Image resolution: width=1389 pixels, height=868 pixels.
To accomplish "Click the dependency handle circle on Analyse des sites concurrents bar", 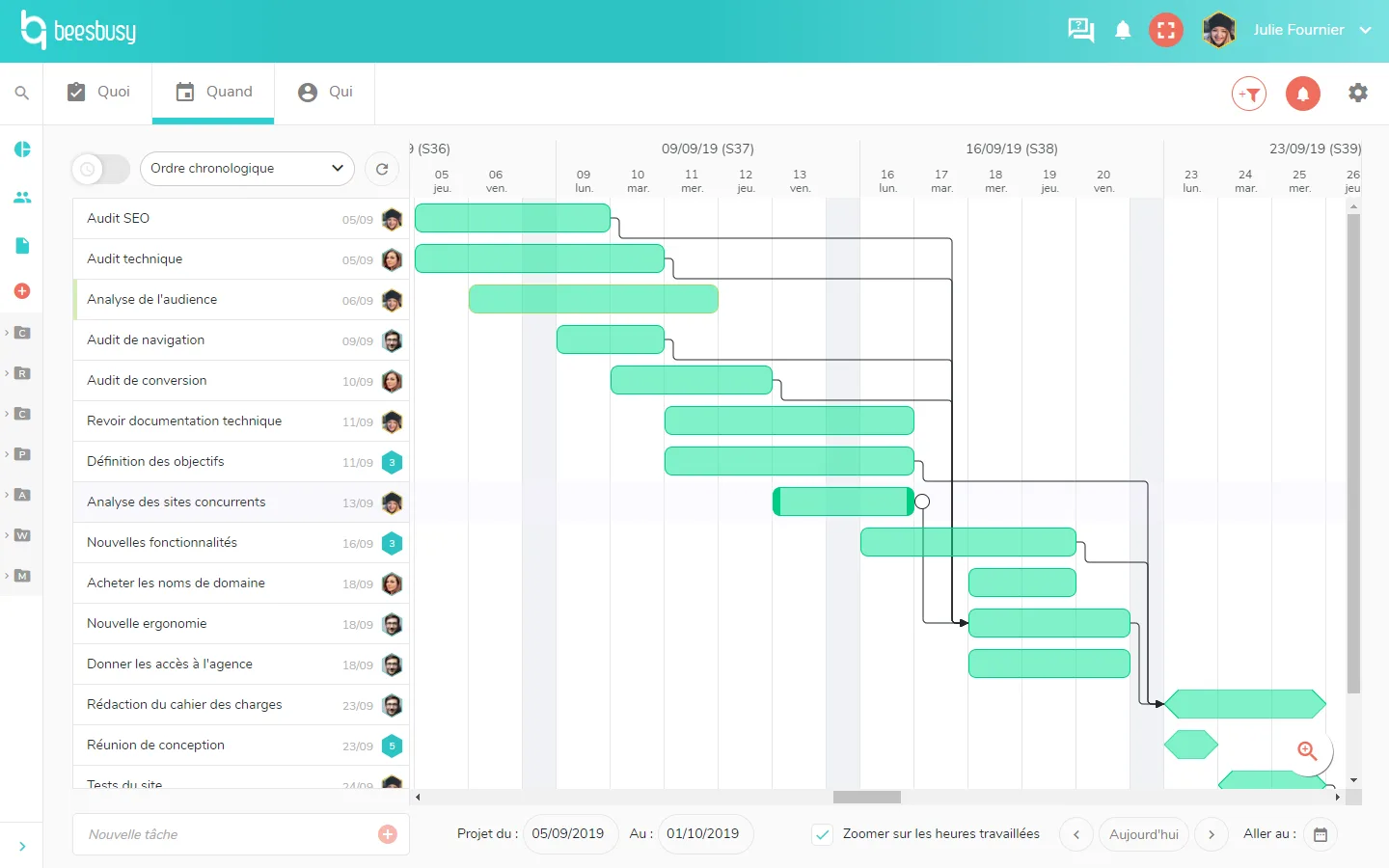I will point(922,502).
